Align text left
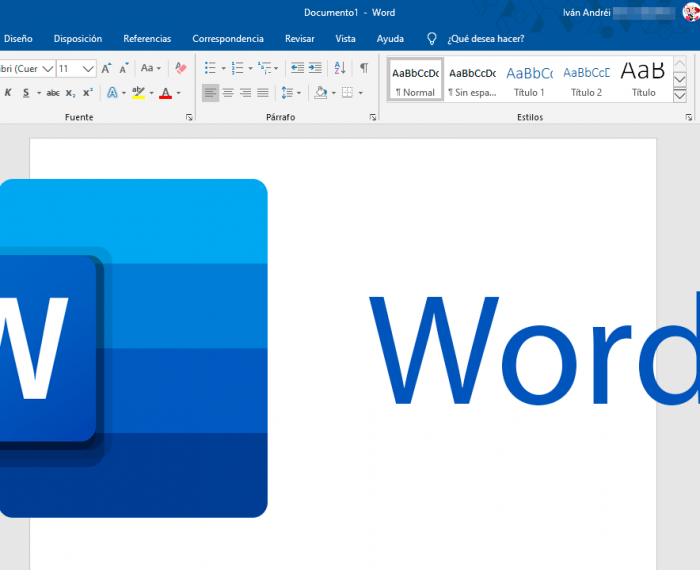 click(x=210, y=93)
